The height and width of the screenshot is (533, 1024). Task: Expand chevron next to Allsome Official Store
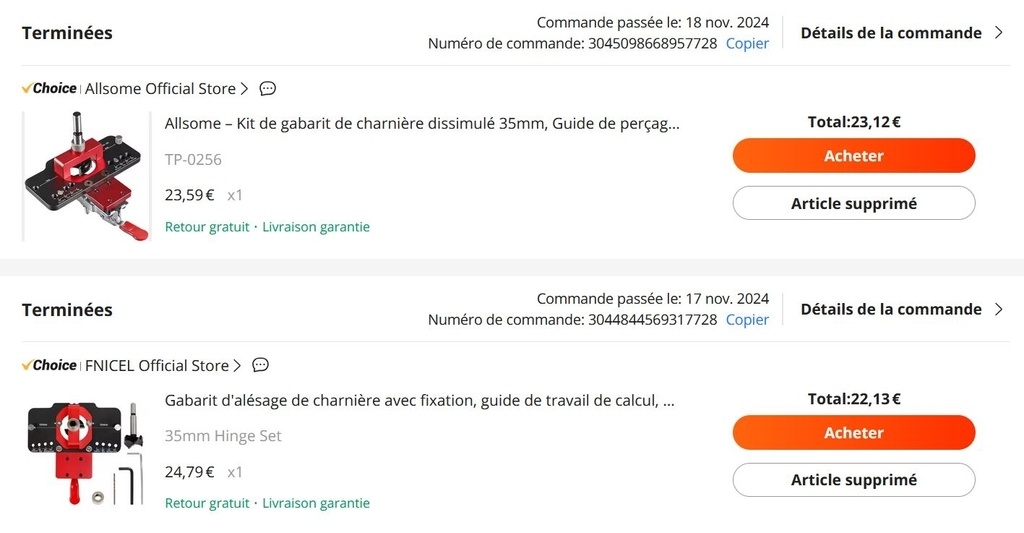[x=244, y=89]
